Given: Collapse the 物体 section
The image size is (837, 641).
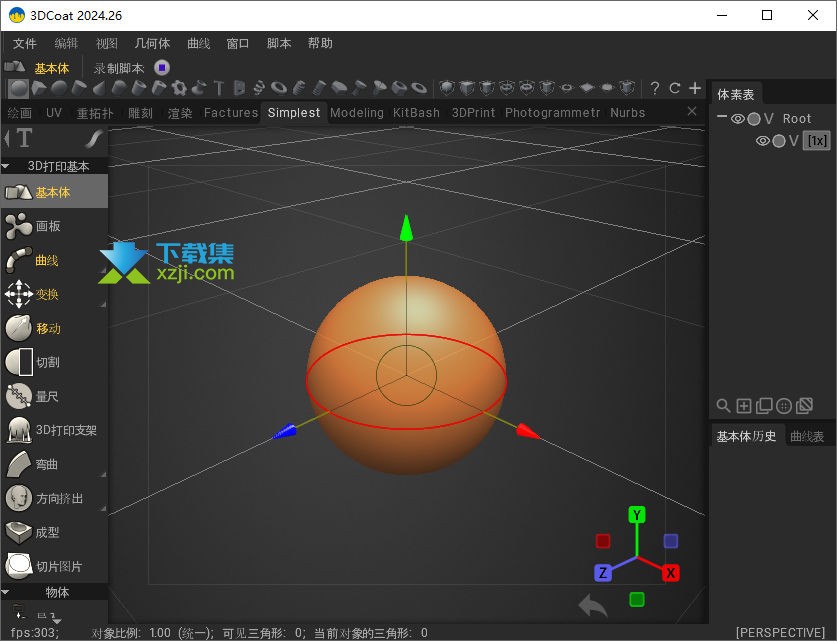Looking at the screenshot, I should [6, 592].
